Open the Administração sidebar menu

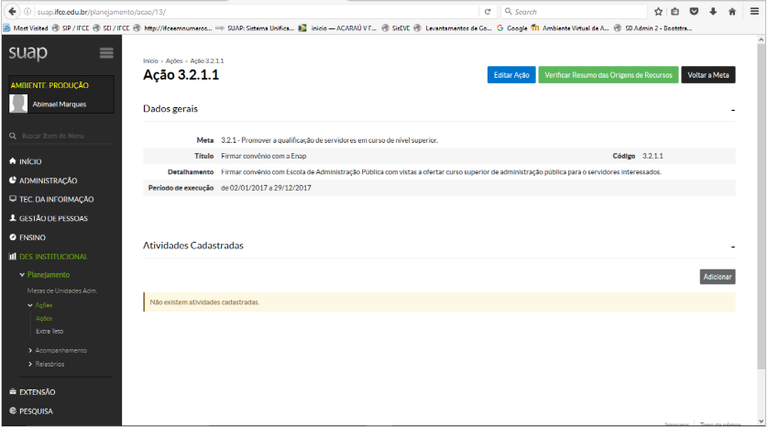[47, 180]
